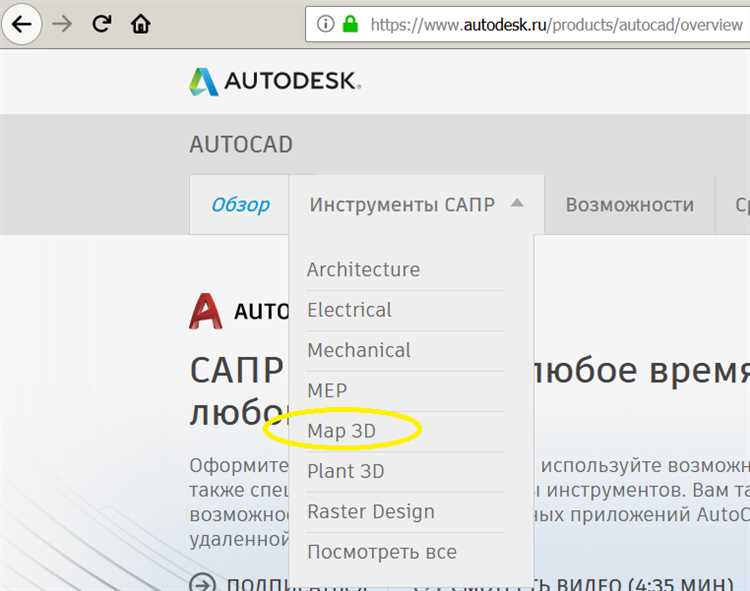The height and width of the screenshot is (591, 750).
Task: Click the red AutoCAD product logo
Action: tap(206, 311)
